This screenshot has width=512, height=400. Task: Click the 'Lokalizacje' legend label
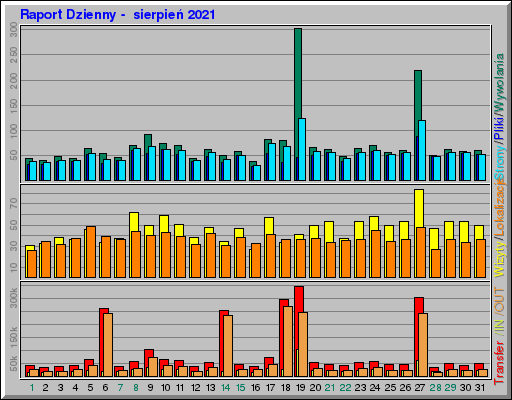500,208
